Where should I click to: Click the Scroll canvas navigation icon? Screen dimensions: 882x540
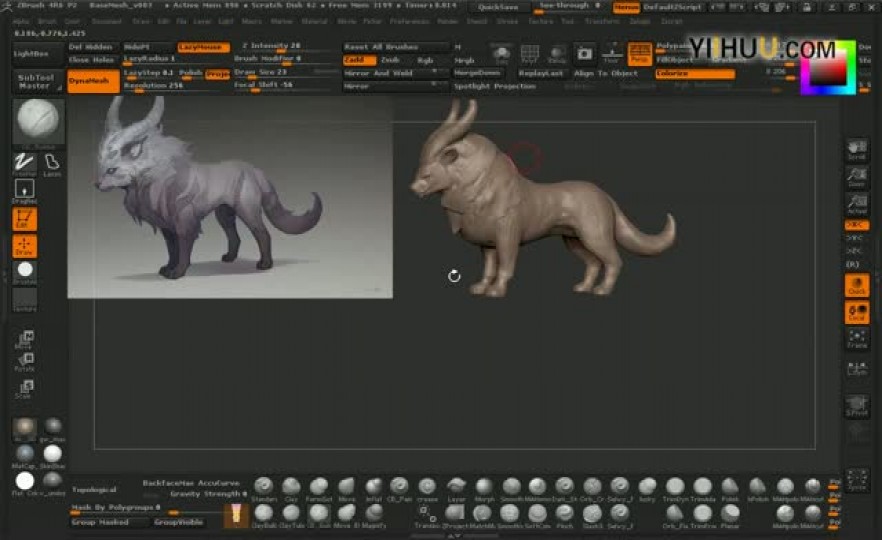coord(857,150)
